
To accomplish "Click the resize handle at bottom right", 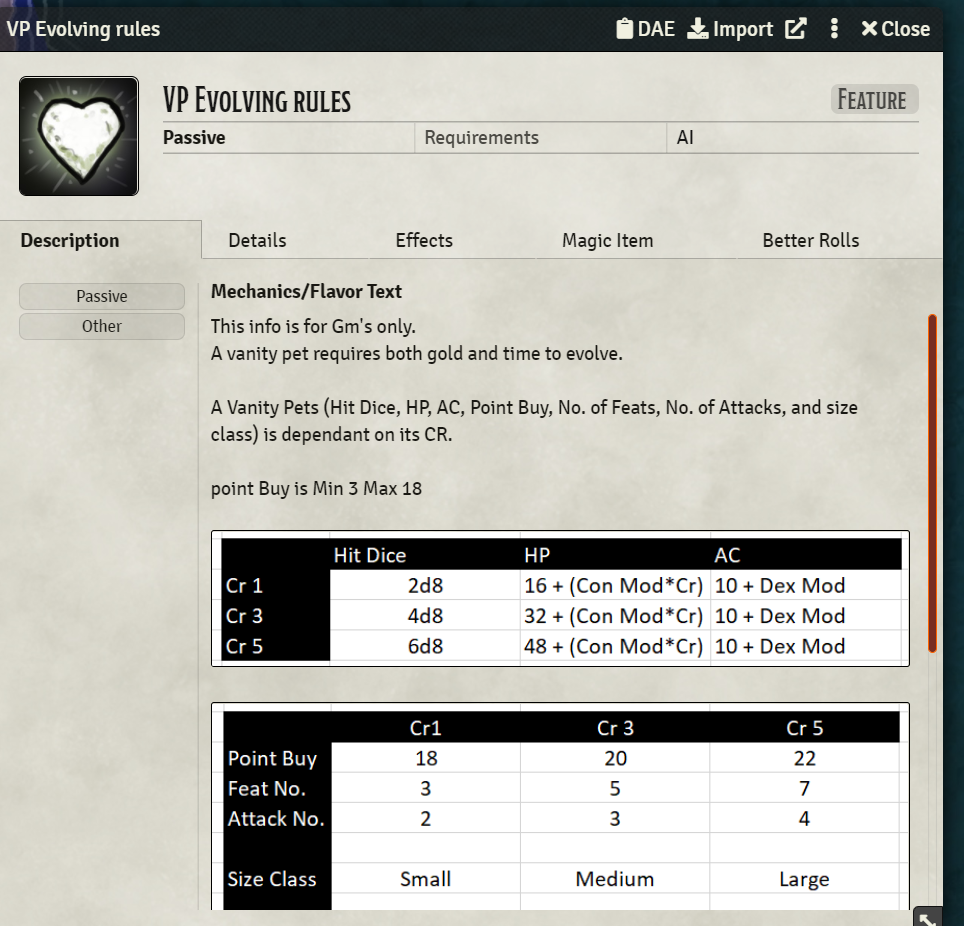I will 927,915.
